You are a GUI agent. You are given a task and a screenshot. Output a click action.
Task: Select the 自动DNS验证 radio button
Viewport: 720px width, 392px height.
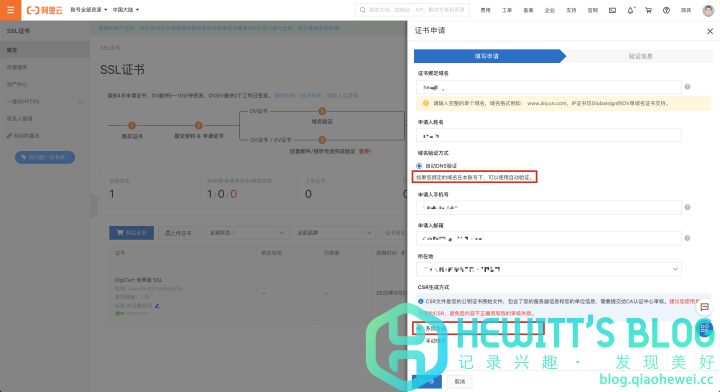419,166
